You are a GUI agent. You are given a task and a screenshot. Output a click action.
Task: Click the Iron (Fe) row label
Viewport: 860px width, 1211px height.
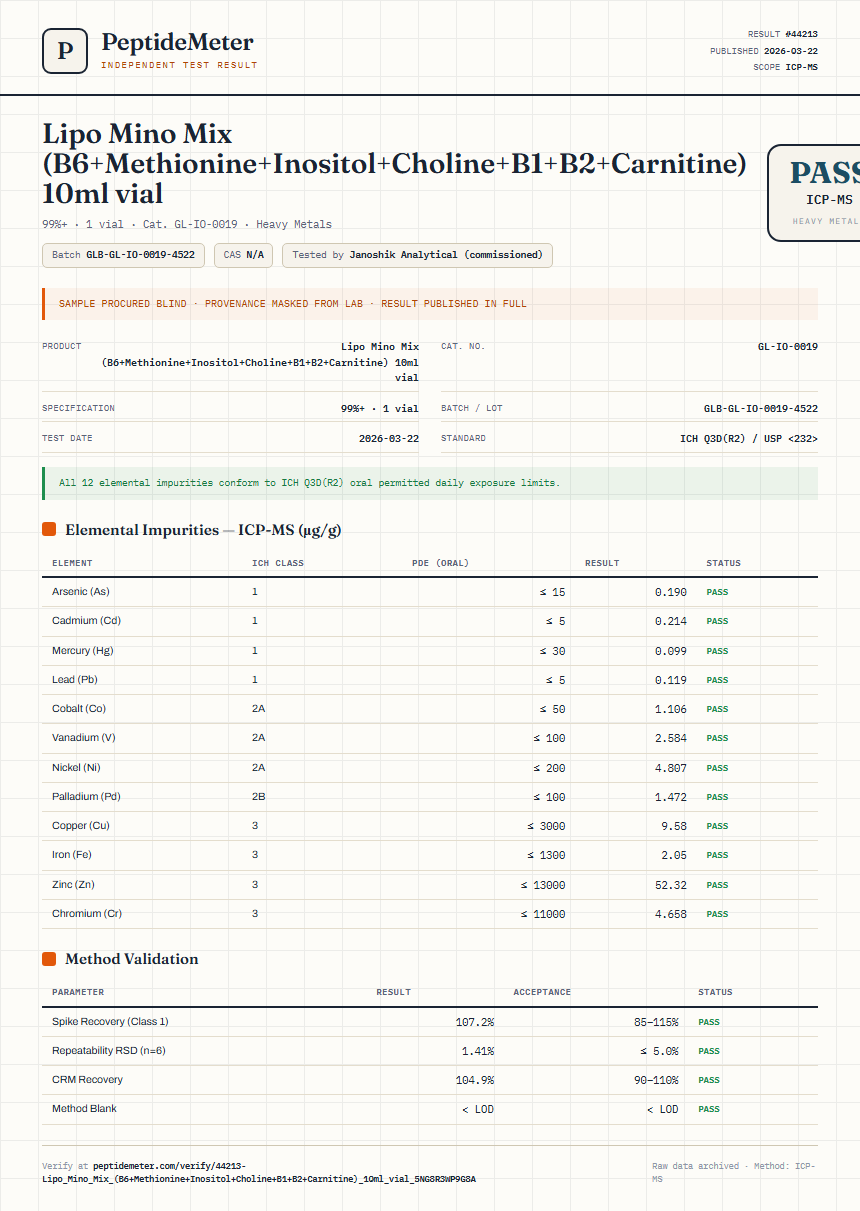click(x=72, y=855)
